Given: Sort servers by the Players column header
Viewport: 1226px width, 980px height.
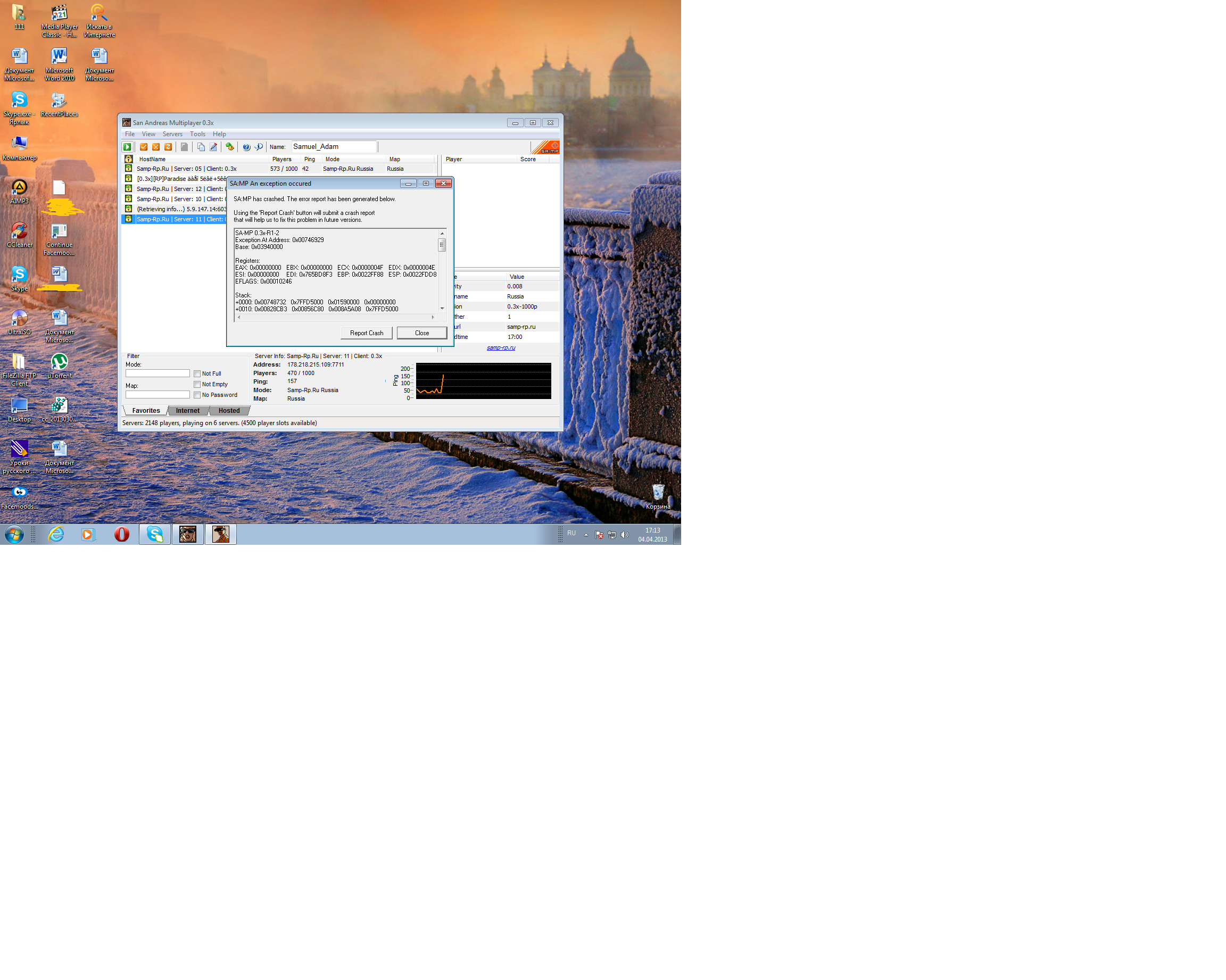Looking at the screenshot, I should tap(285, 159).
